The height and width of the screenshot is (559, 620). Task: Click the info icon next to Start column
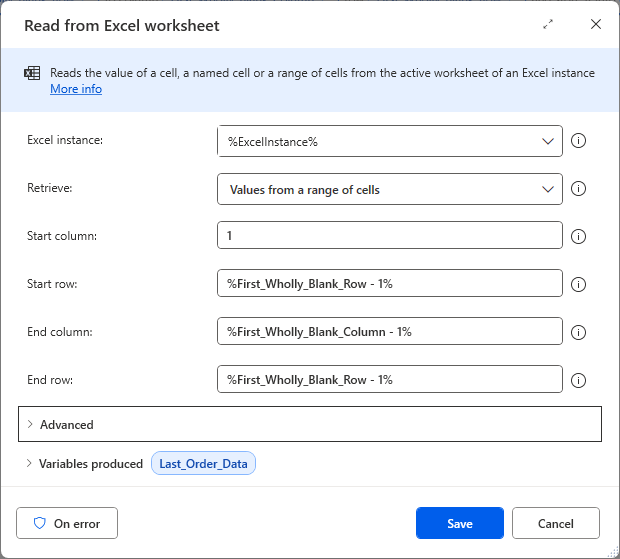coord(578,236)
